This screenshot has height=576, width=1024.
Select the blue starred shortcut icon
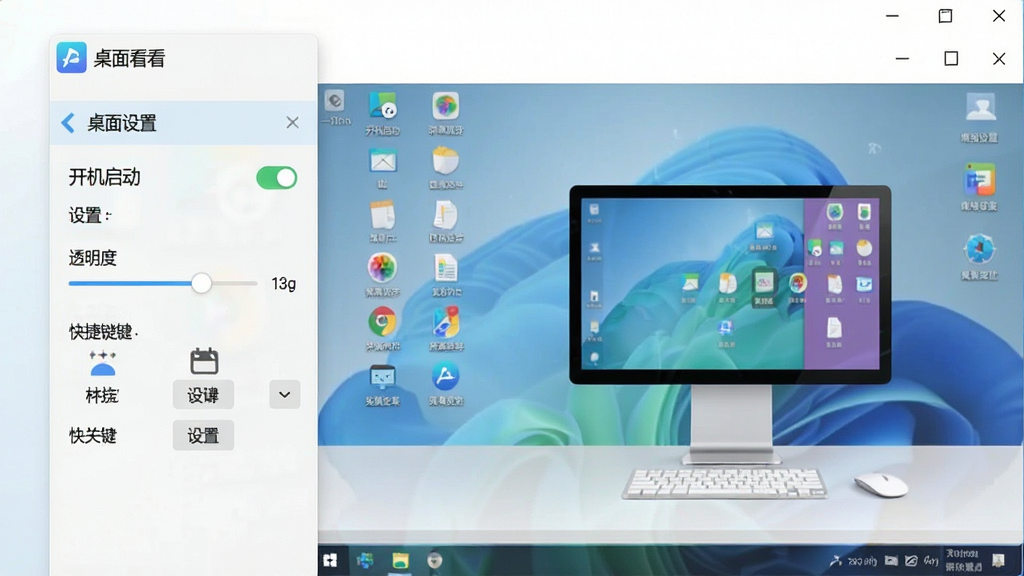(103, 363)
